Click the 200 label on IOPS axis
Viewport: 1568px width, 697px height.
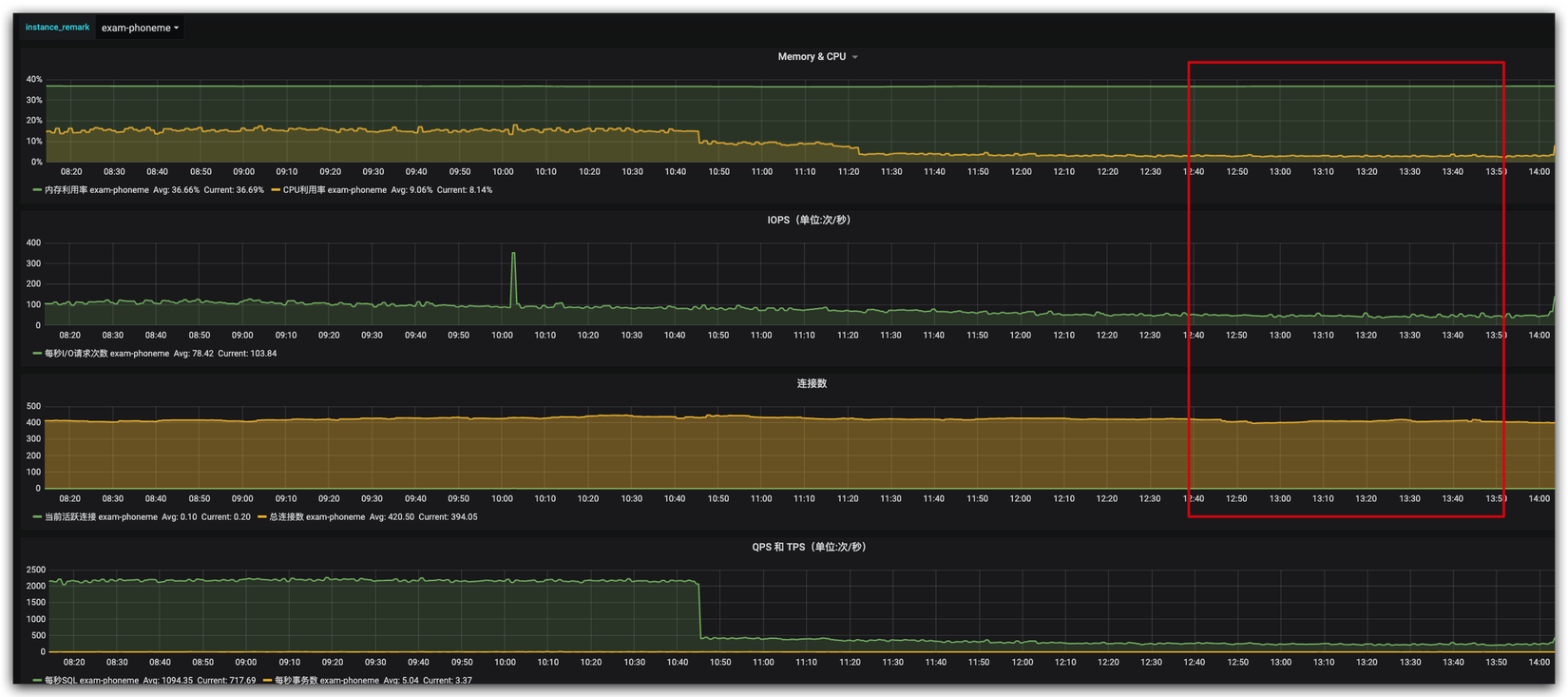tap(33, 284)
